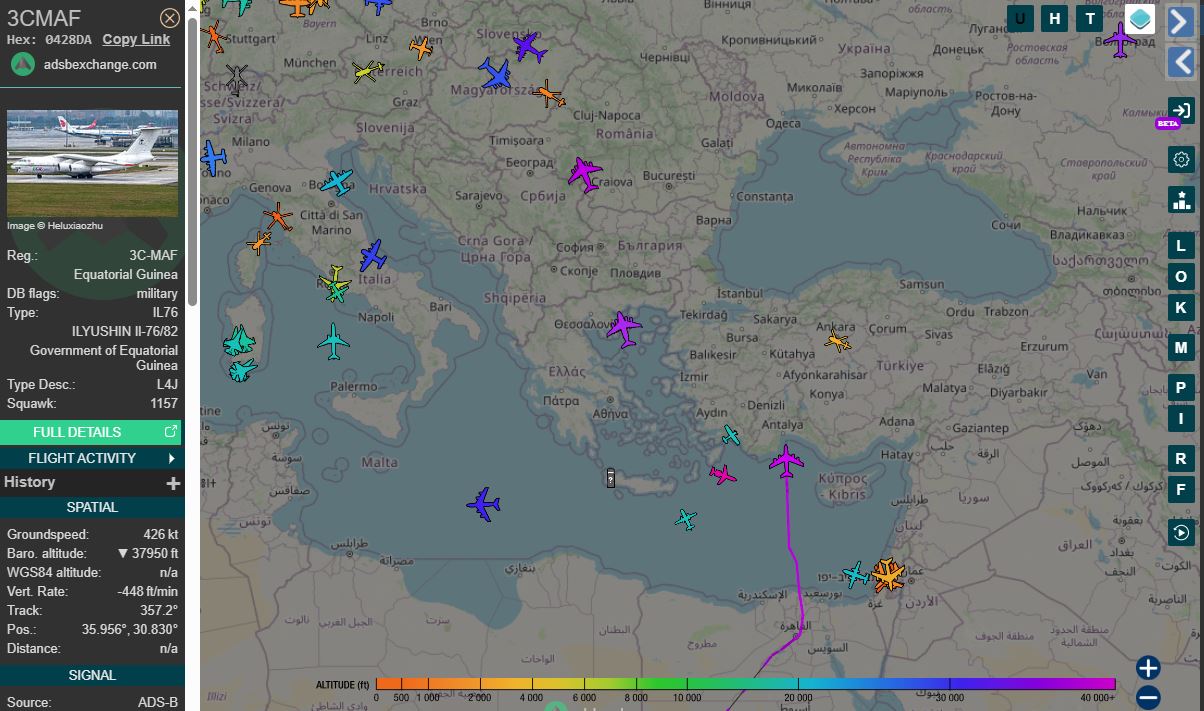Select the orange aircraft near Stuttgart
This screenshot has height=711, width=1204.
click(x=214, y=35)
